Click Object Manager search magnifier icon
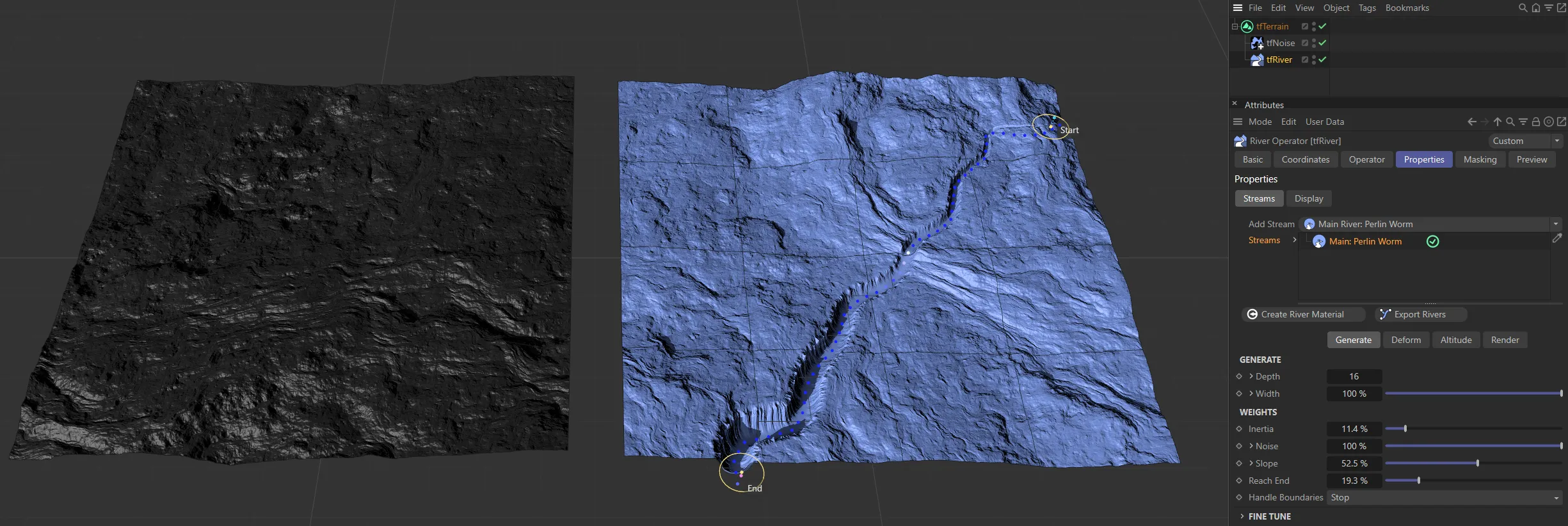The image size is (1568, 526). tap(1523, 8)
